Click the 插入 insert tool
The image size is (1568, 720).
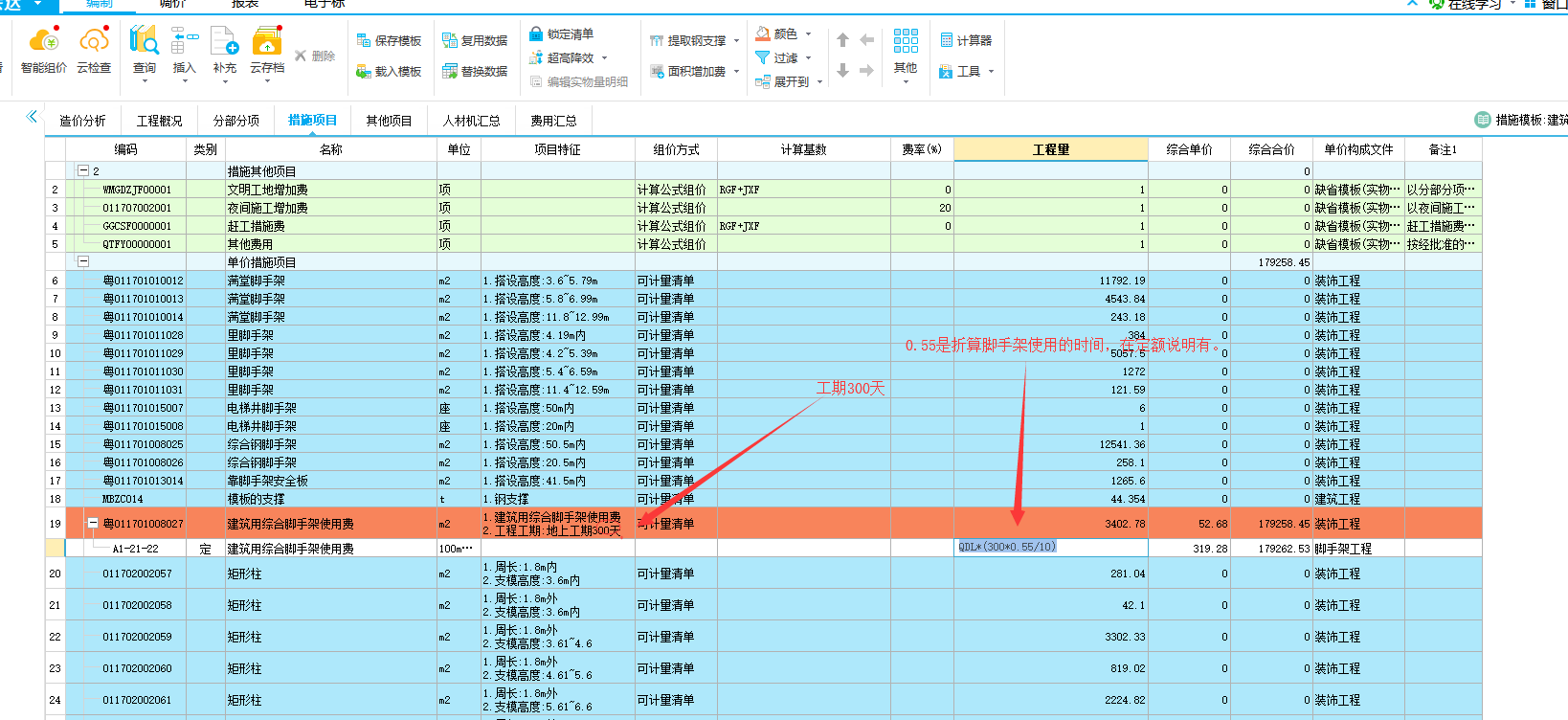tap(184, 53)
